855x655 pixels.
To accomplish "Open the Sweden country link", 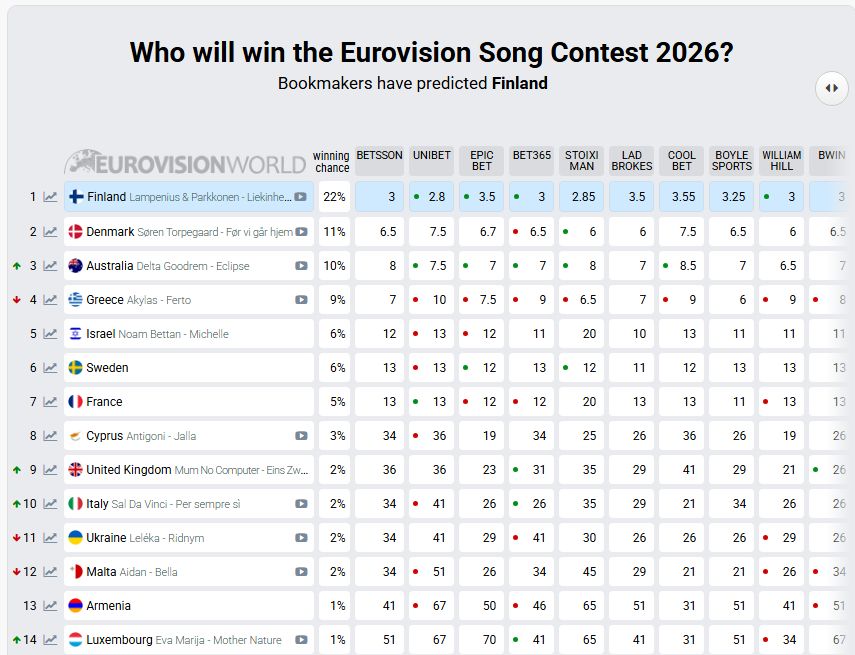I will pyautogui.click(x=107, y=368).
